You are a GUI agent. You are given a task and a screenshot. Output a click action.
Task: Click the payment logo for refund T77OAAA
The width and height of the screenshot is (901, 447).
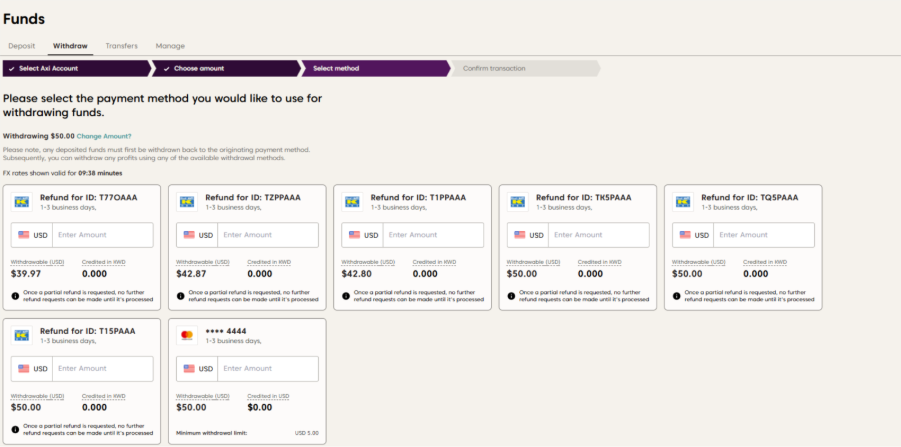click(22, 201)
